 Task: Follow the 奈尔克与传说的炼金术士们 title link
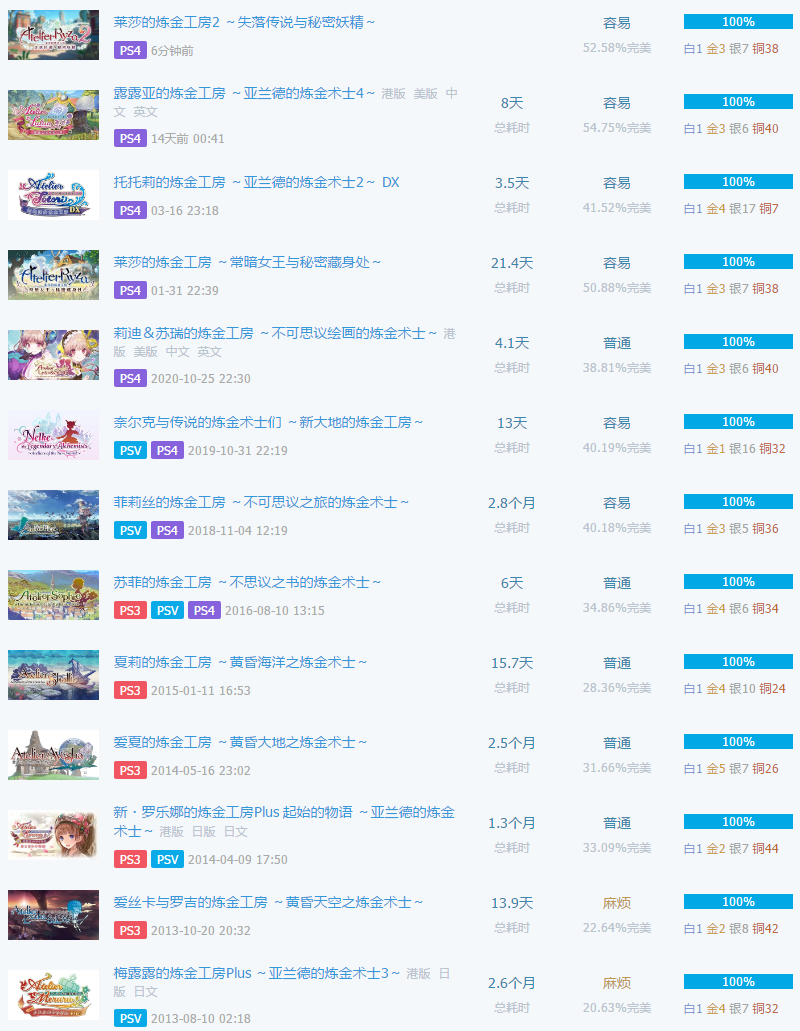tap(268, 422)
